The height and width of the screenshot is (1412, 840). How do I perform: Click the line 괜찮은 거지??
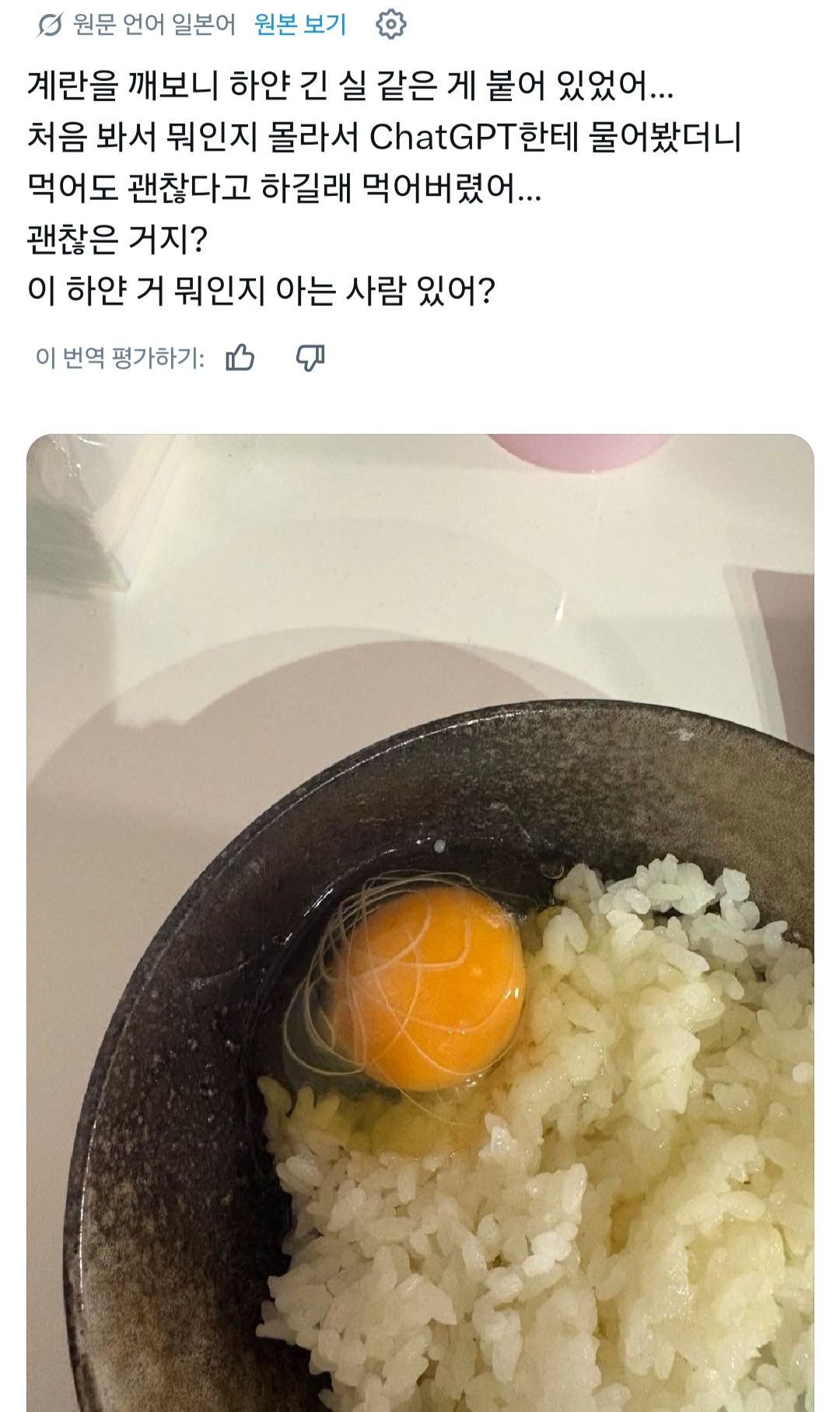click(x=117, y=240)
